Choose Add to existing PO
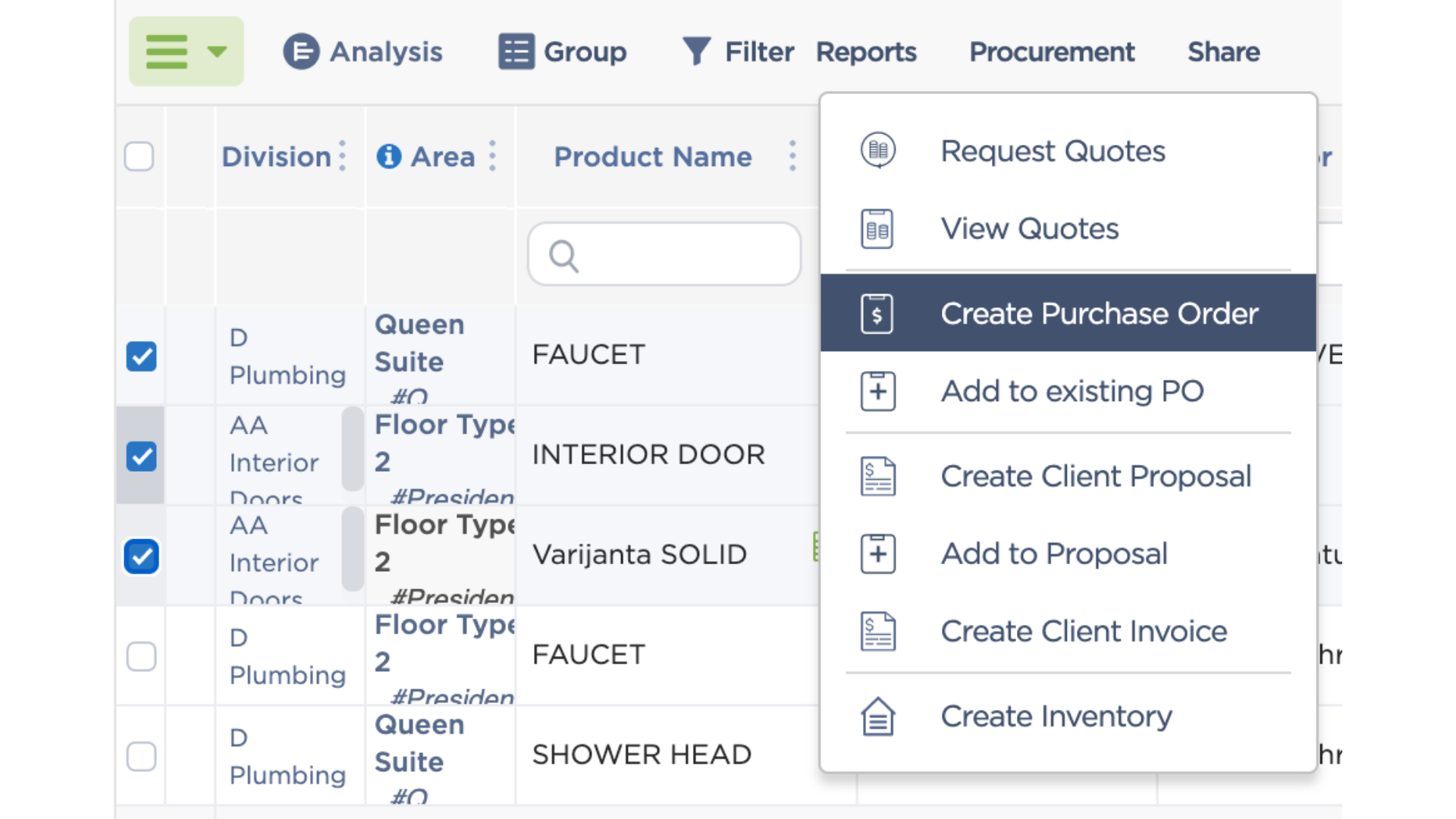1456x819 pixels. point(1068,391)
